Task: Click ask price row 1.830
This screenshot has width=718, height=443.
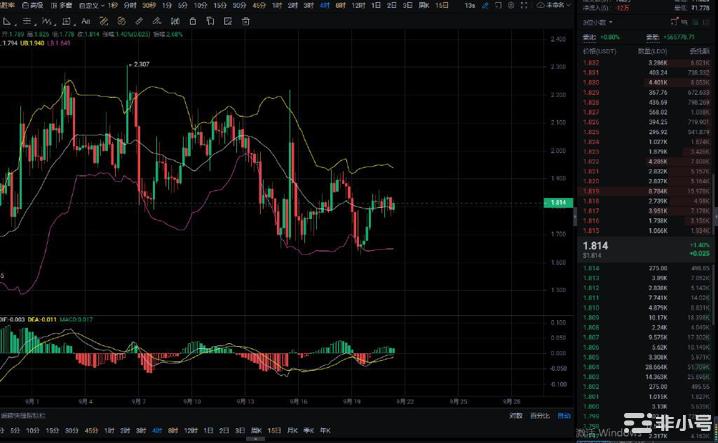Action: pos(646,82)
